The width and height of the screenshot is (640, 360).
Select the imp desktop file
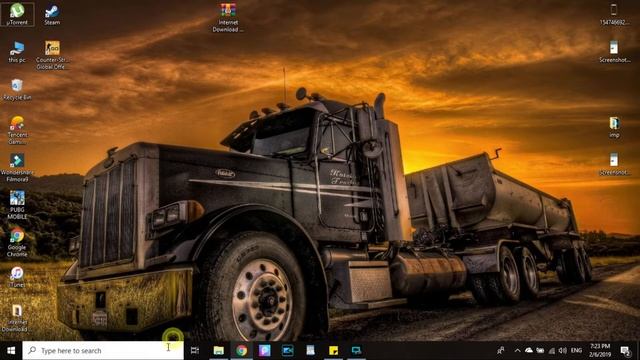tap(614, 127)
